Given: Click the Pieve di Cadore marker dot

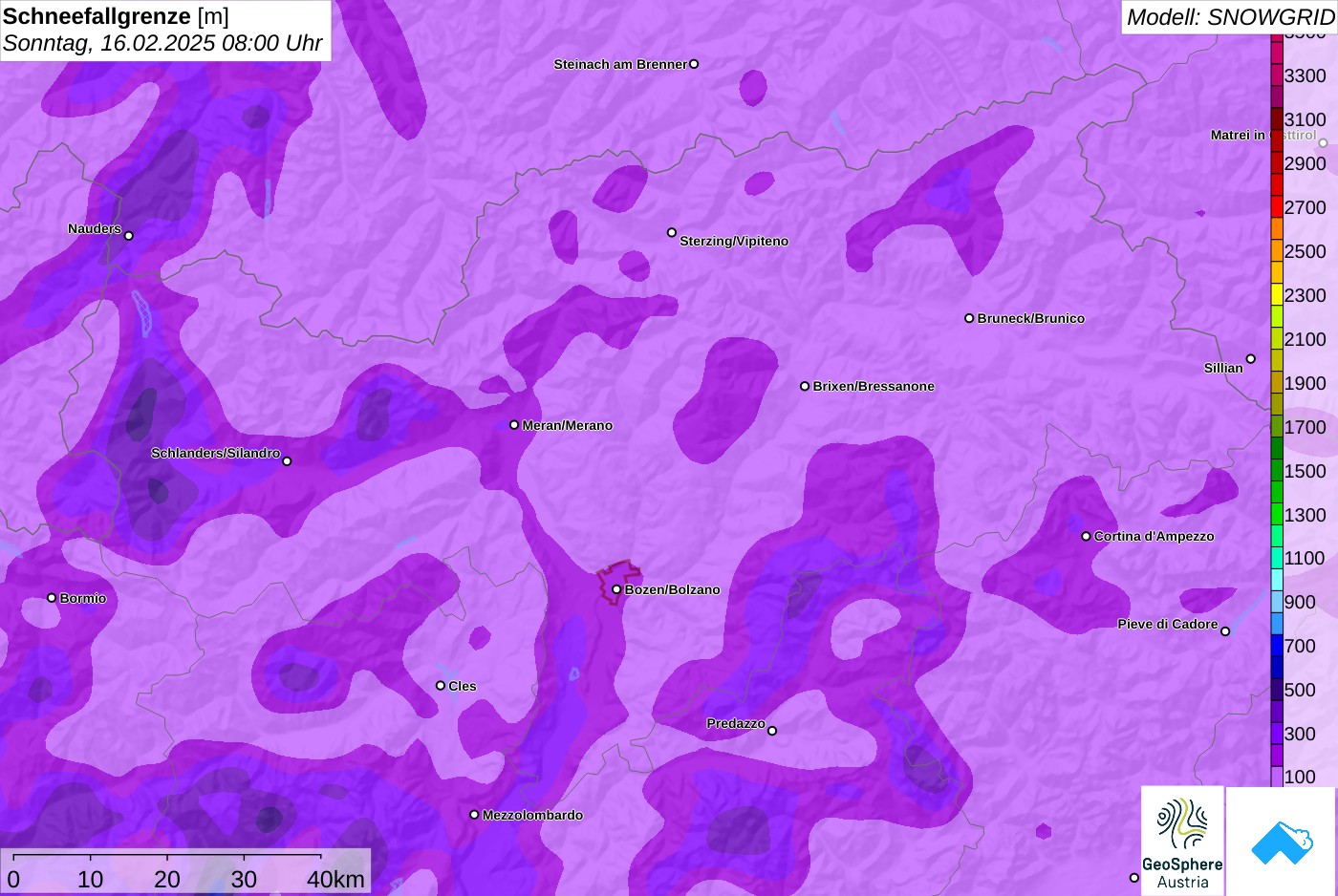Looking at the screenshot, I should tap(1225, 631).
